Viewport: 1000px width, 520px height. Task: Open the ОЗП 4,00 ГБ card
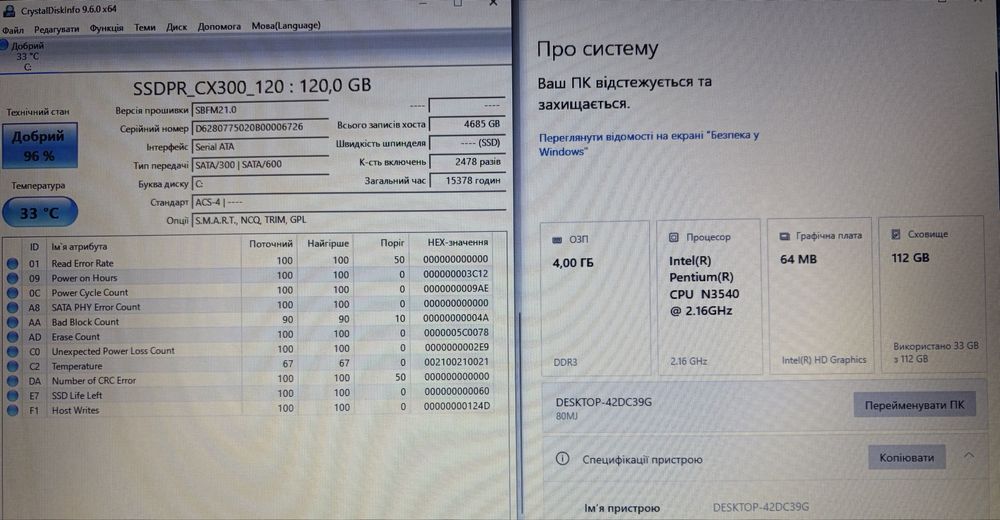(595, 298)
